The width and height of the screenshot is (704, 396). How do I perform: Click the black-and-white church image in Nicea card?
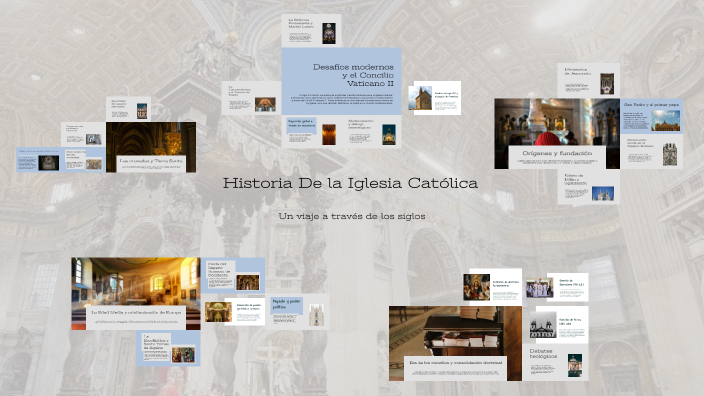click(543, 325)
